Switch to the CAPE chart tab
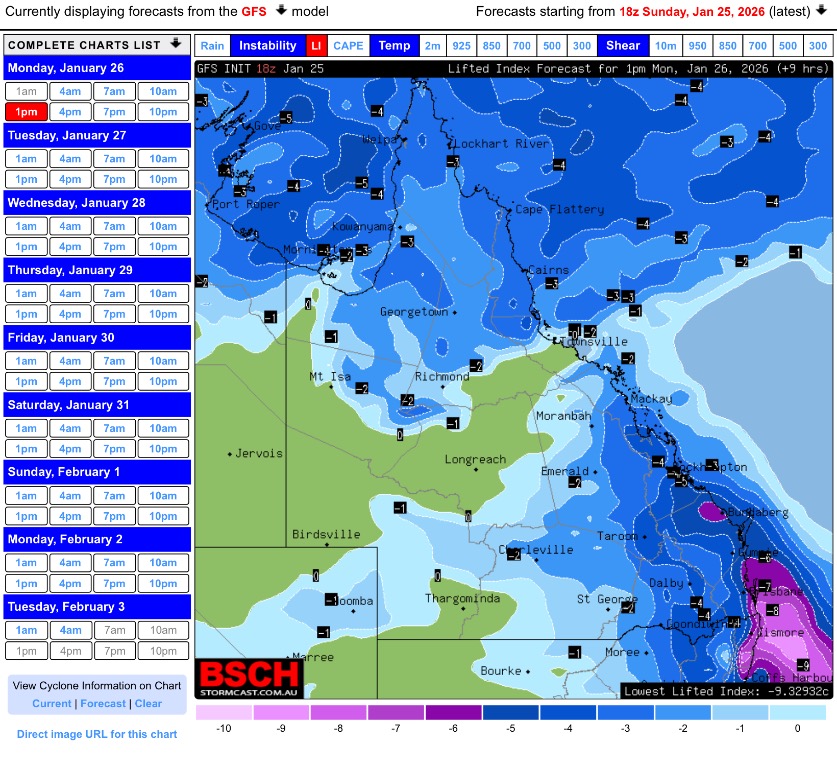This screenshot has width=837, height=767. [348, 46]
